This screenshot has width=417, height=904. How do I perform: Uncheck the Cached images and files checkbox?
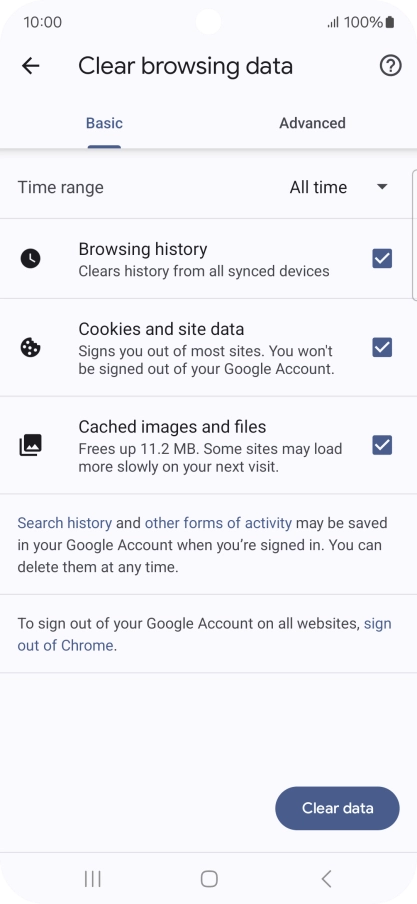click(382, 445)
